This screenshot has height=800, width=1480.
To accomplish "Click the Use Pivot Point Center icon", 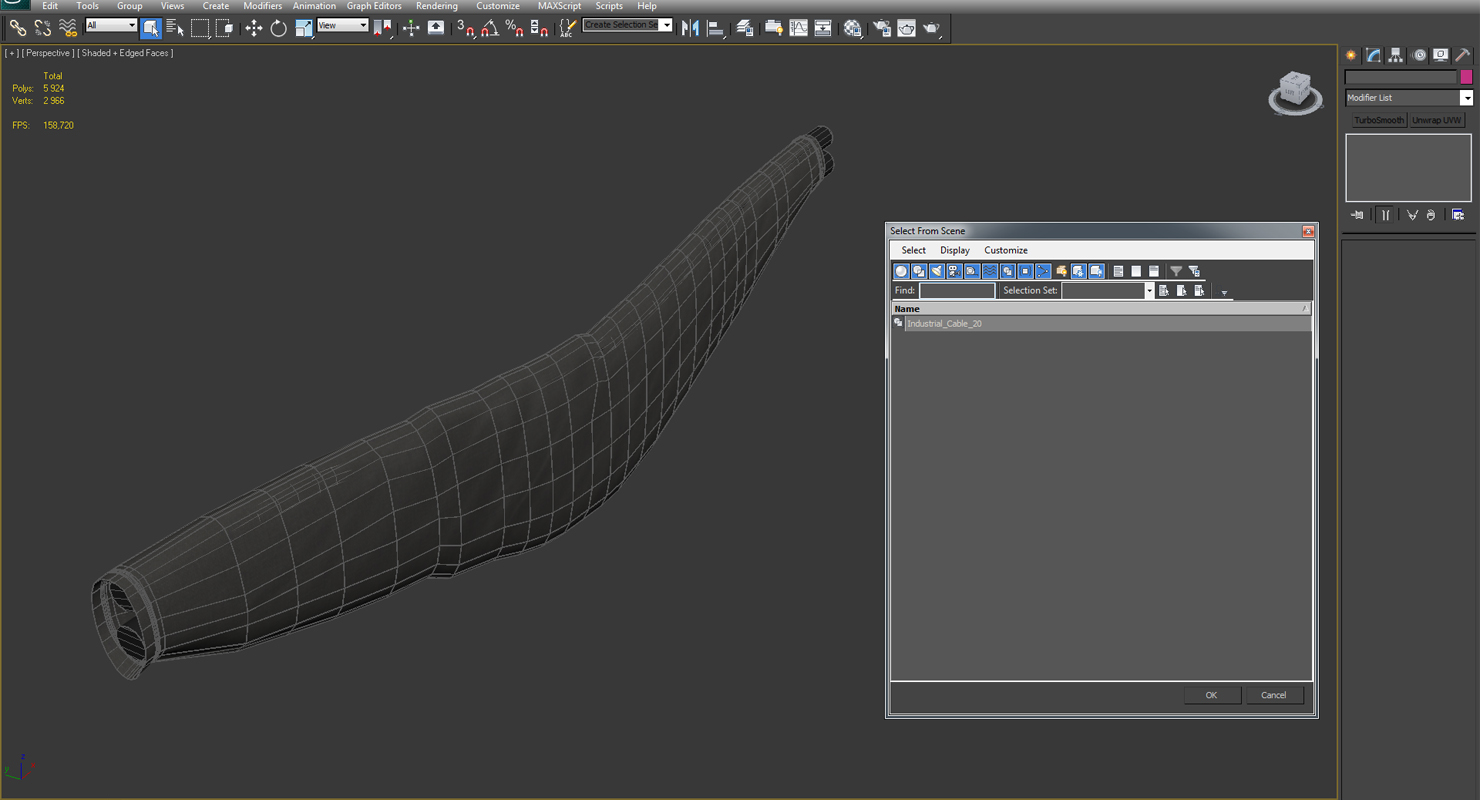I will pyautogui.click(x=383, y=28).
